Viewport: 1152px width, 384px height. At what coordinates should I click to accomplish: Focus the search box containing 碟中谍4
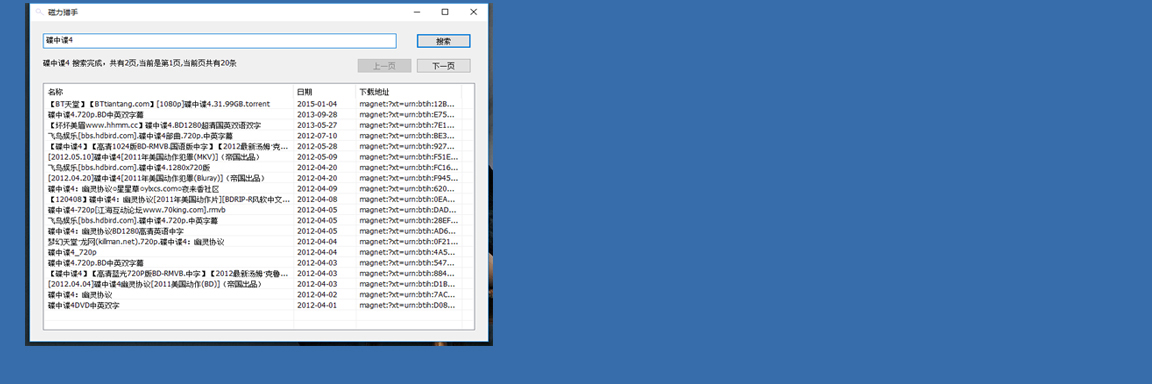(x=220, y=41)
